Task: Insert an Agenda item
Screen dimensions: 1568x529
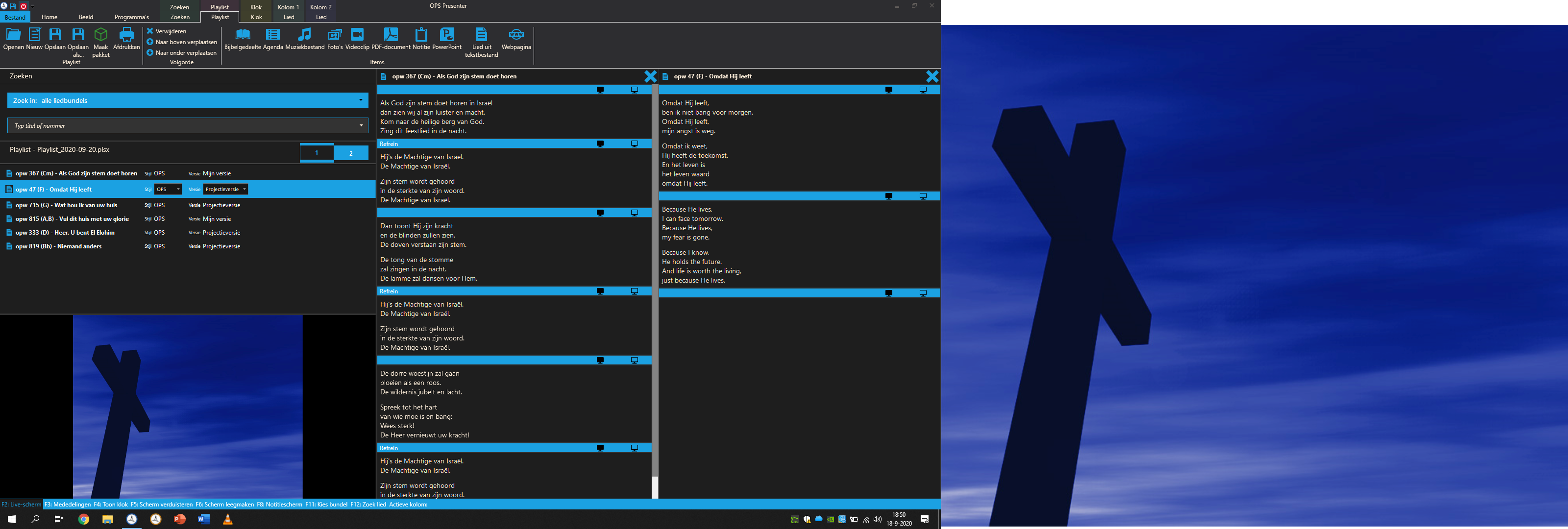Action: (273, 38)
